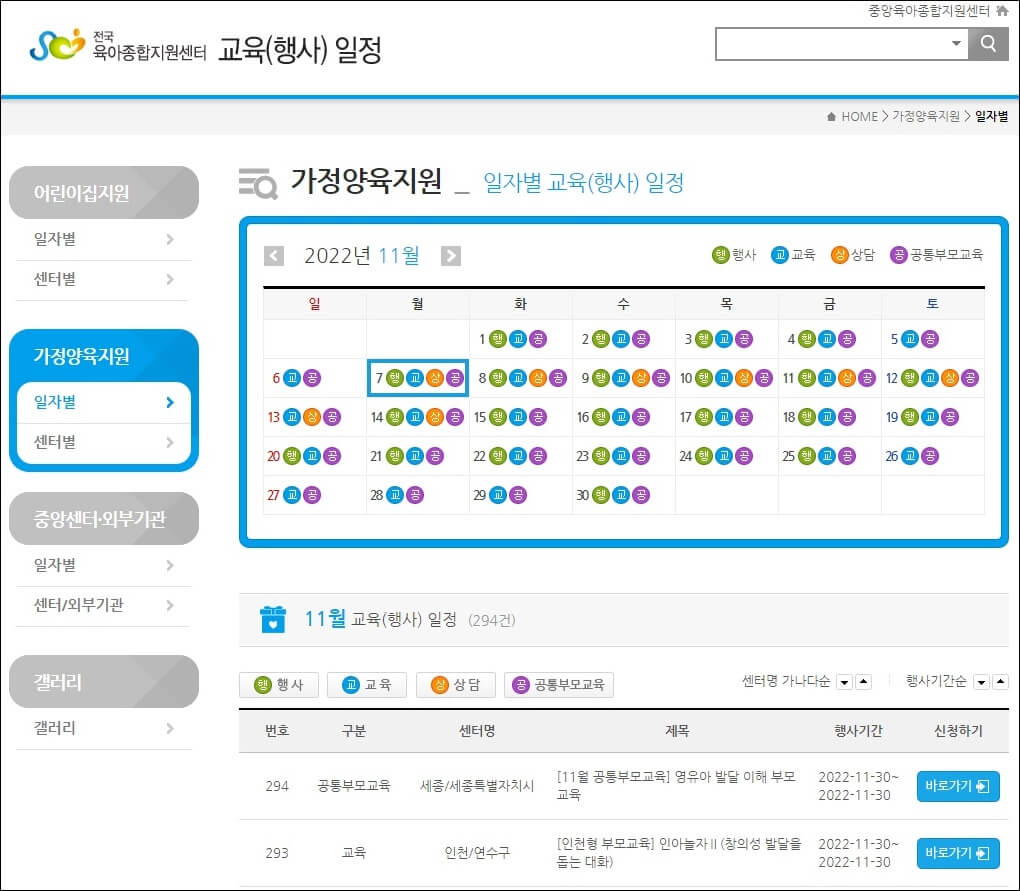The image size is (1020, 891).
Task: Click the 공 parent-education icon on November 30
Action: point(640,494)
